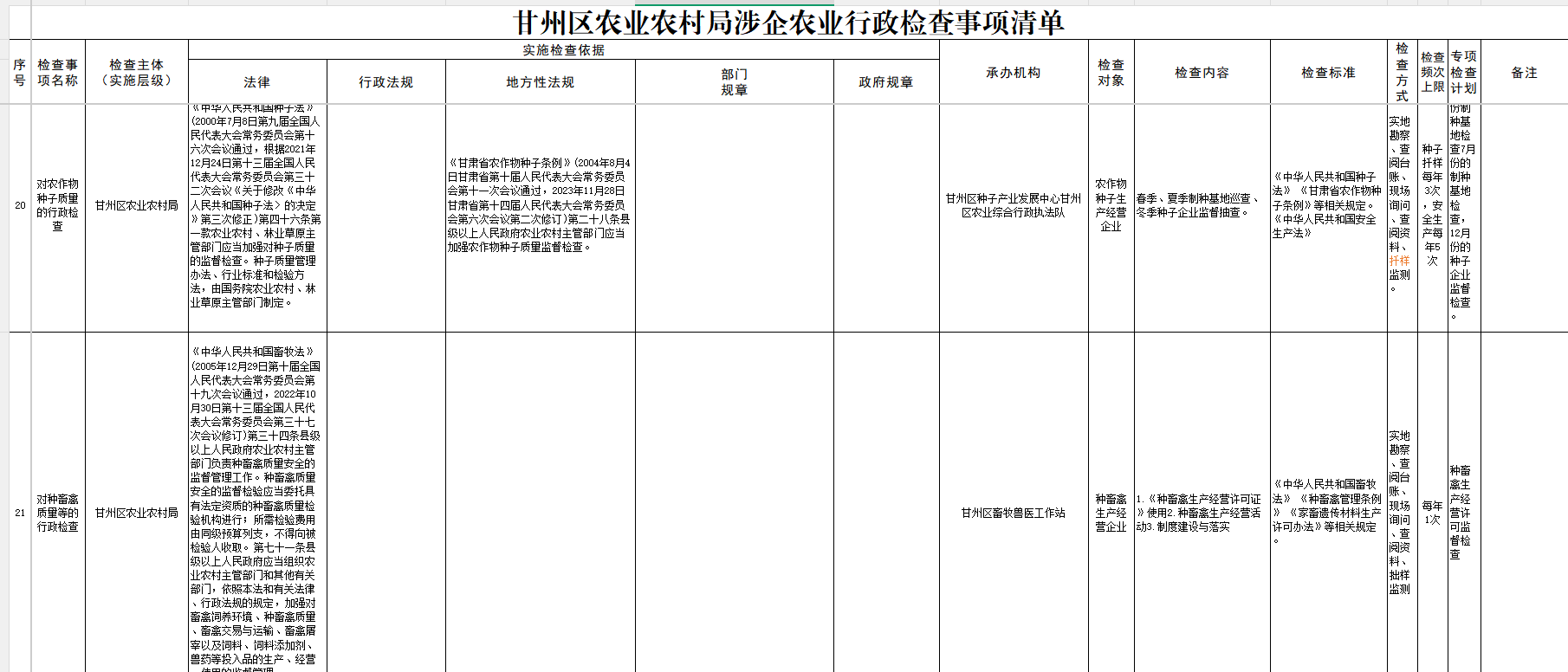Click the 备注 column header

(x=1524, y=73)
